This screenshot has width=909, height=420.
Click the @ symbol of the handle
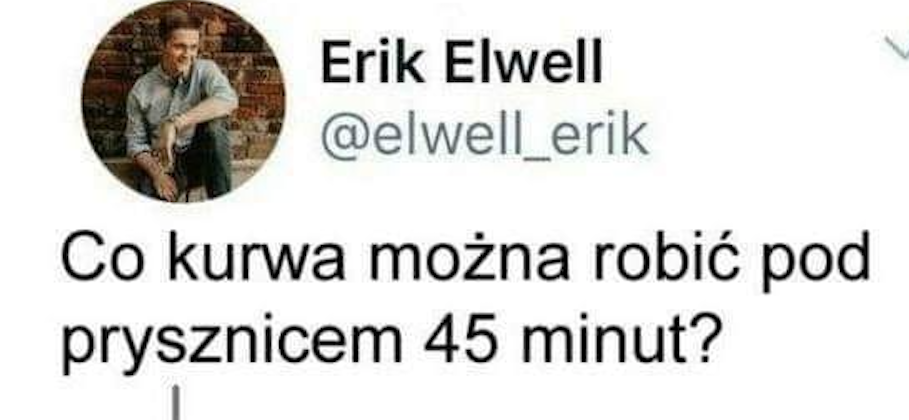click(x=343, y=139)
